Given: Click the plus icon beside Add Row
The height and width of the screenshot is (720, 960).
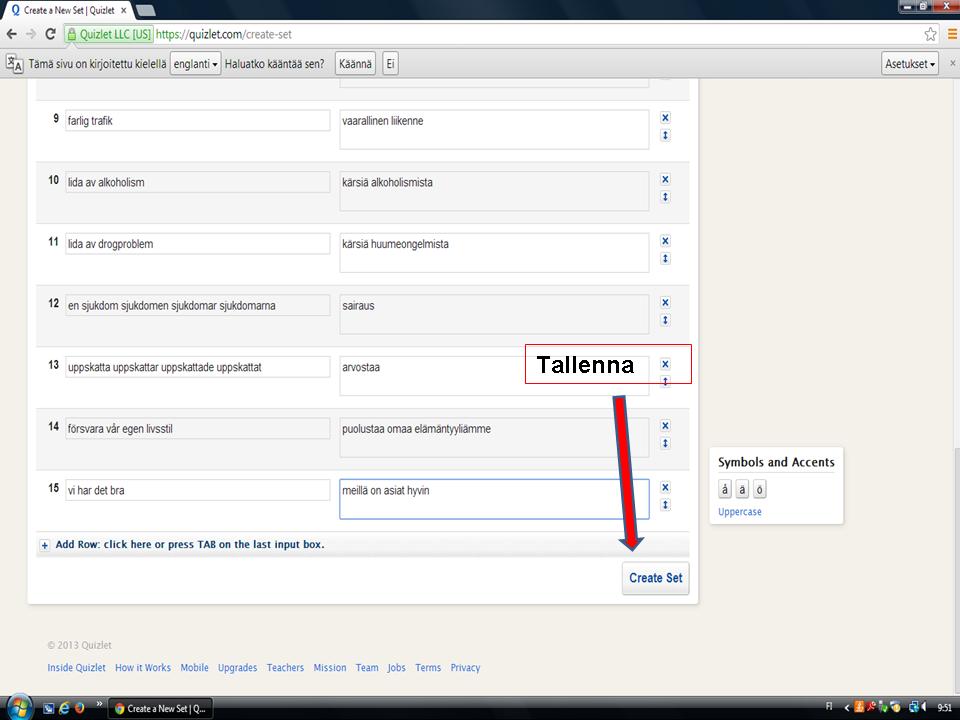Looking at the screenshot, I should coord(45,546).
